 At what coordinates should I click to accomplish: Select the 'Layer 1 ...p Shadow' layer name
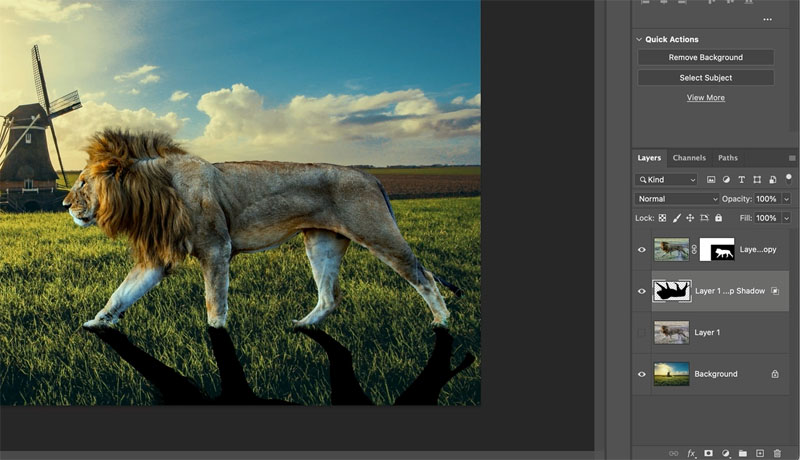730,291
